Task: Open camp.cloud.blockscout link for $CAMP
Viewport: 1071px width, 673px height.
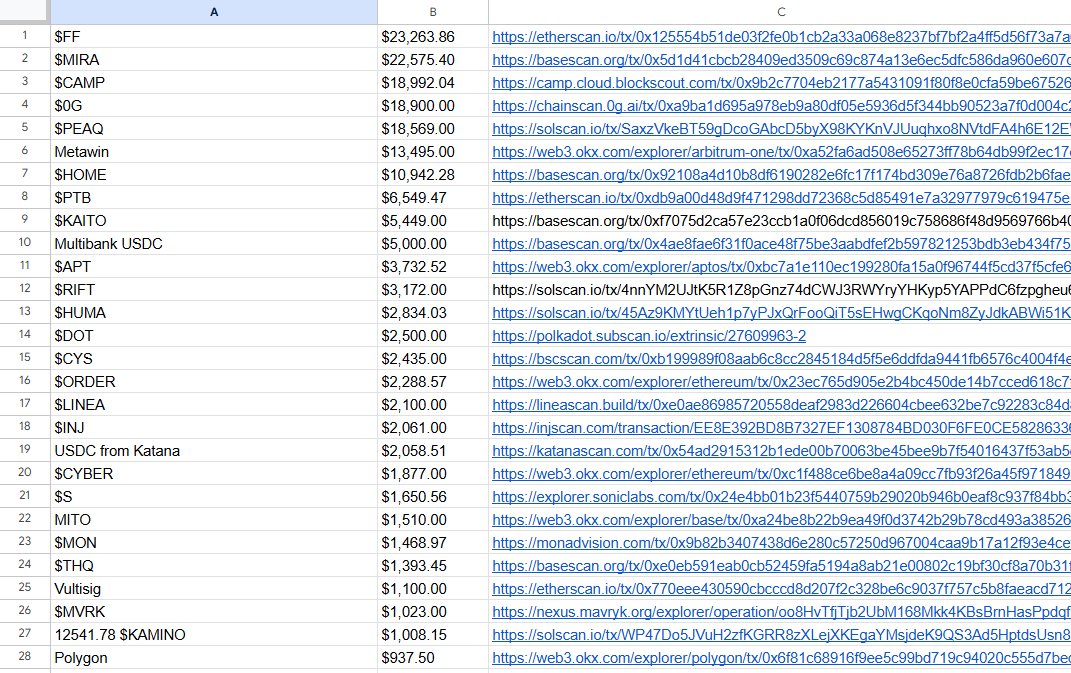Action: coord(781,83)
